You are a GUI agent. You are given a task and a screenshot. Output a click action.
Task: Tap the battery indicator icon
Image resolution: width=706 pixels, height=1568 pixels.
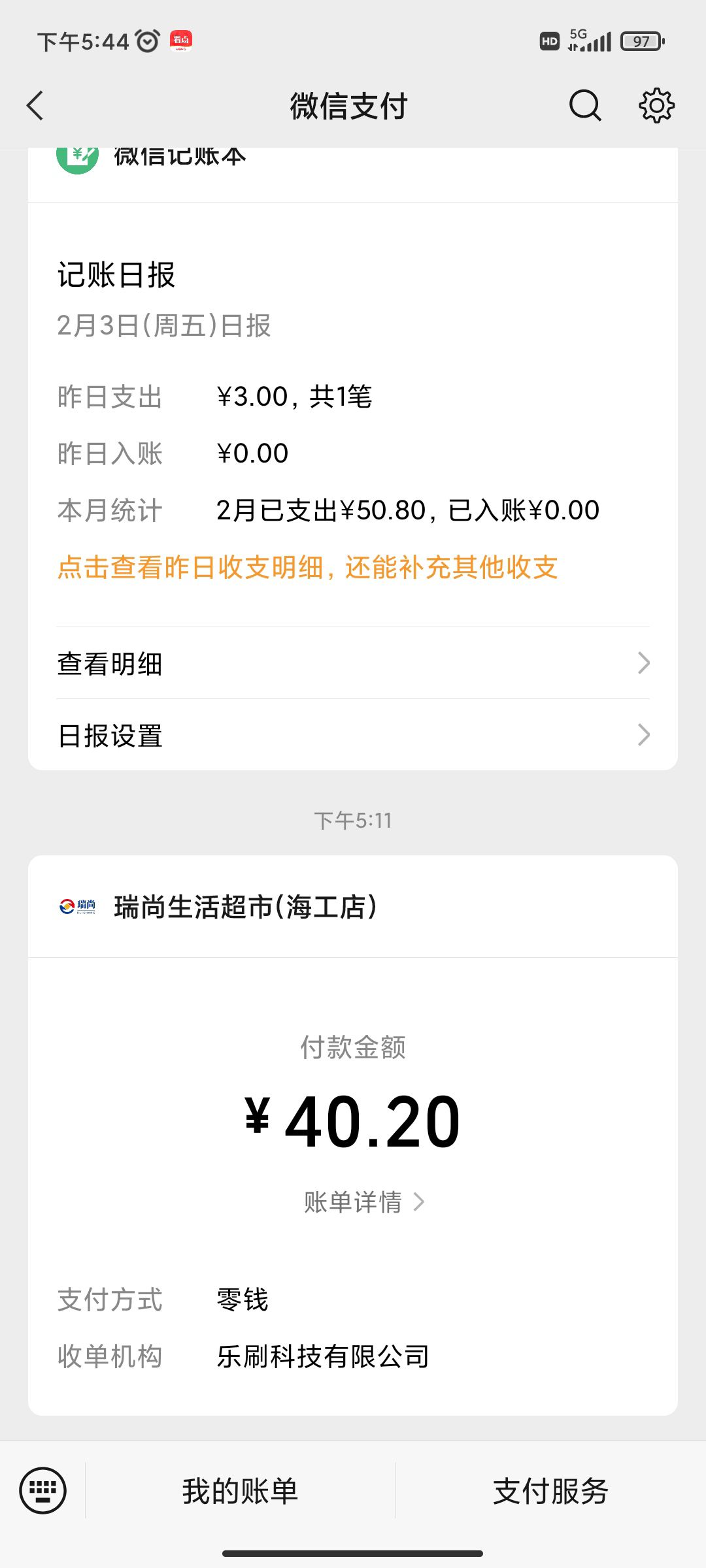pyautogui.click(x=642, y=42)
